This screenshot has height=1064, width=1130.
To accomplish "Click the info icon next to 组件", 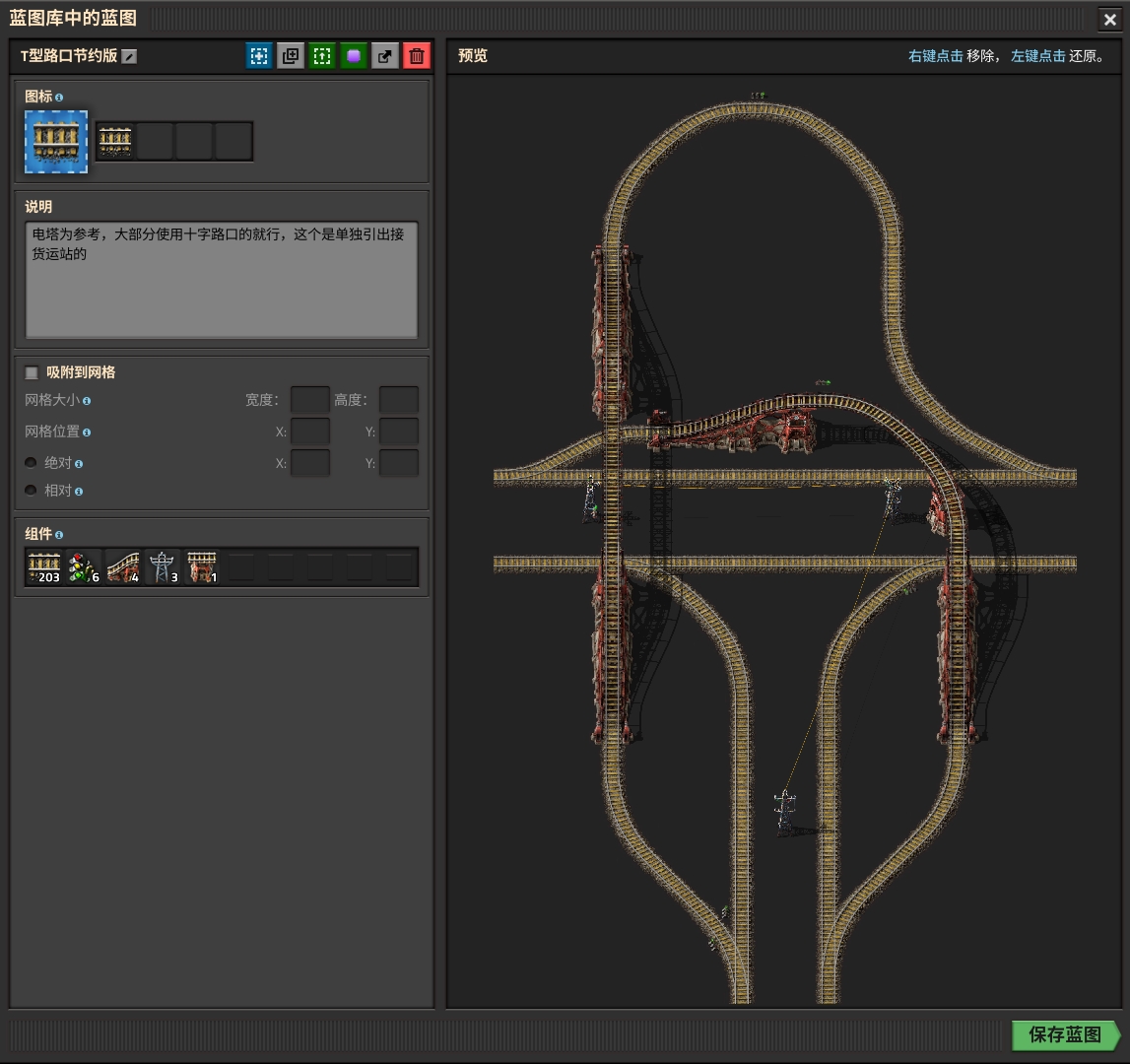I will [x=59, y=535].
